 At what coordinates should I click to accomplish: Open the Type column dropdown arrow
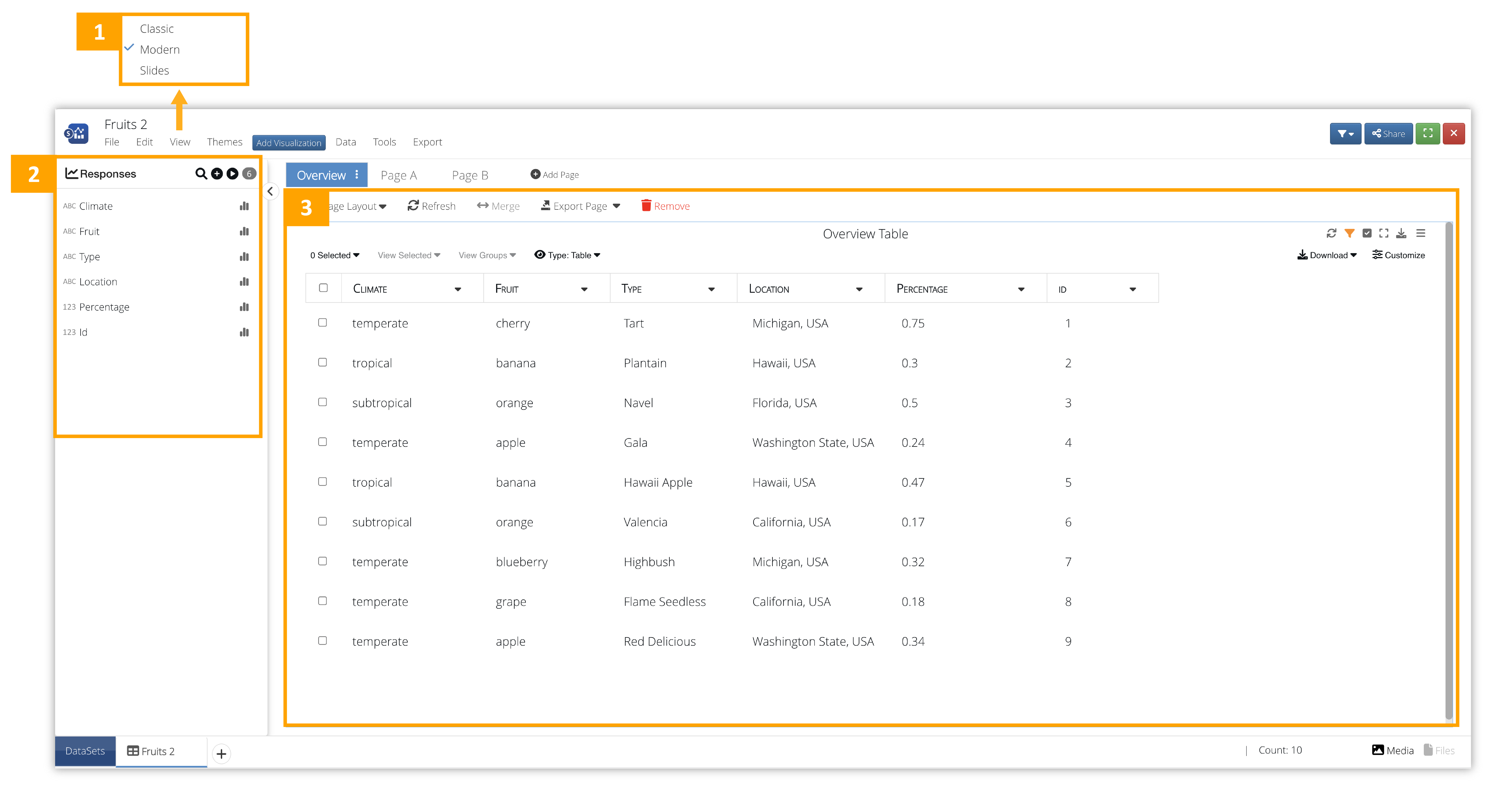pos(712,289)
